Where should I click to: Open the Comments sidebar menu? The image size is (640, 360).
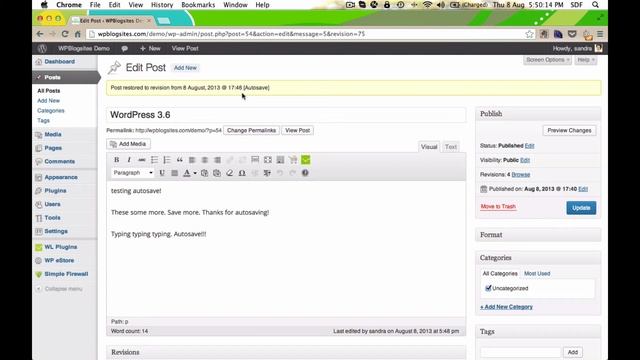coord(60,162)
